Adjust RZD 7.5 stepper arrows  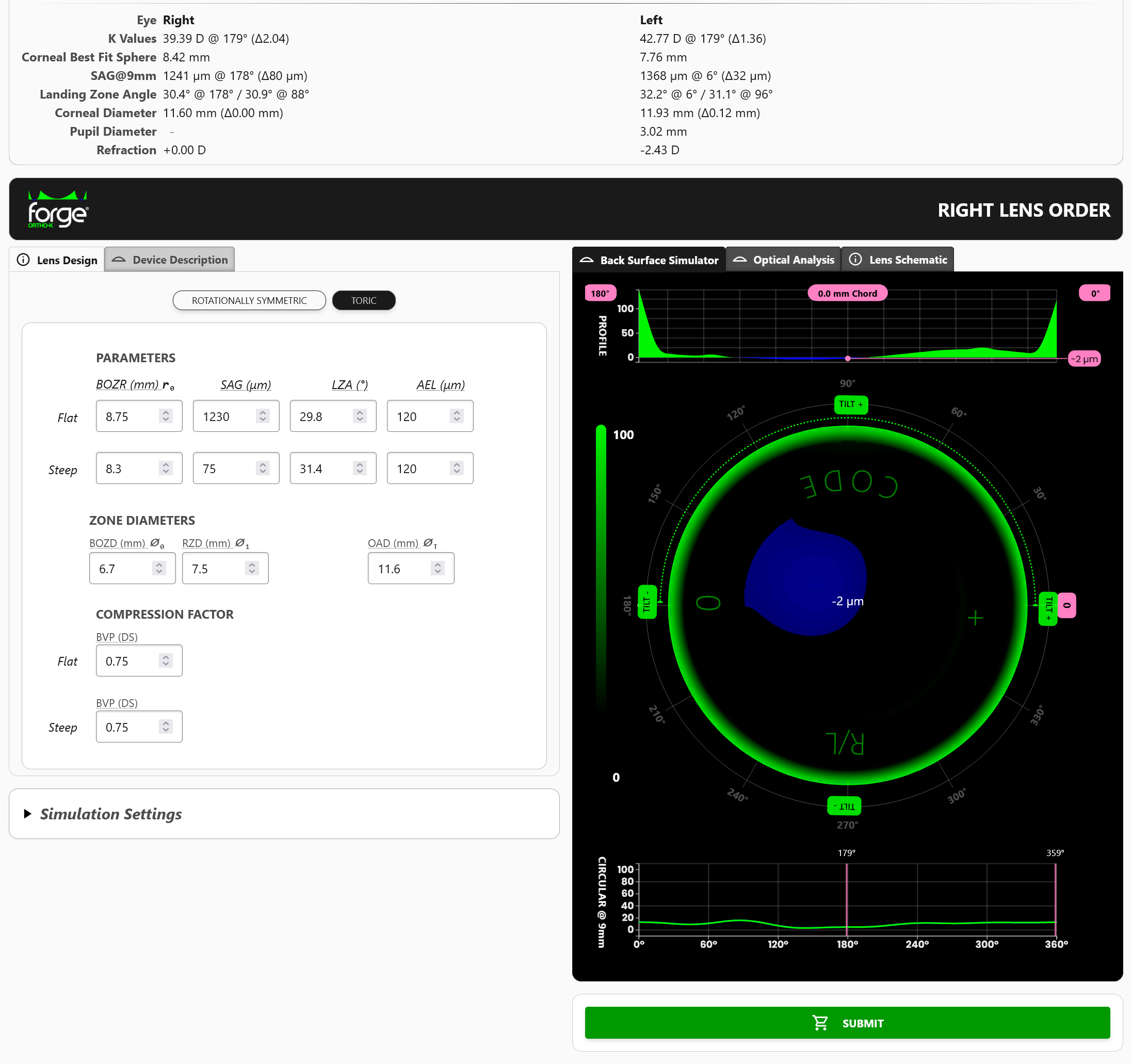coord(252,569)
